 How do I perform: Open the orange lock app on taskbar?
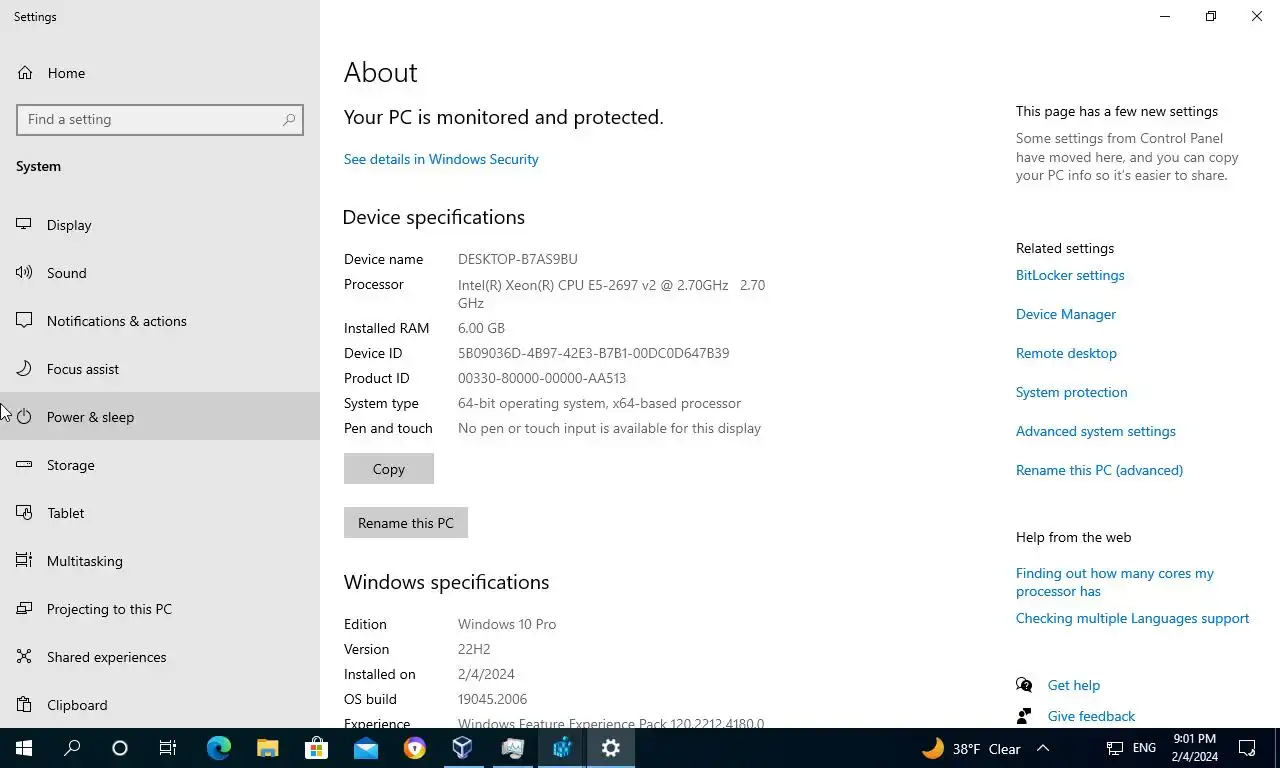pyautogui.click(x=414, y=748)
